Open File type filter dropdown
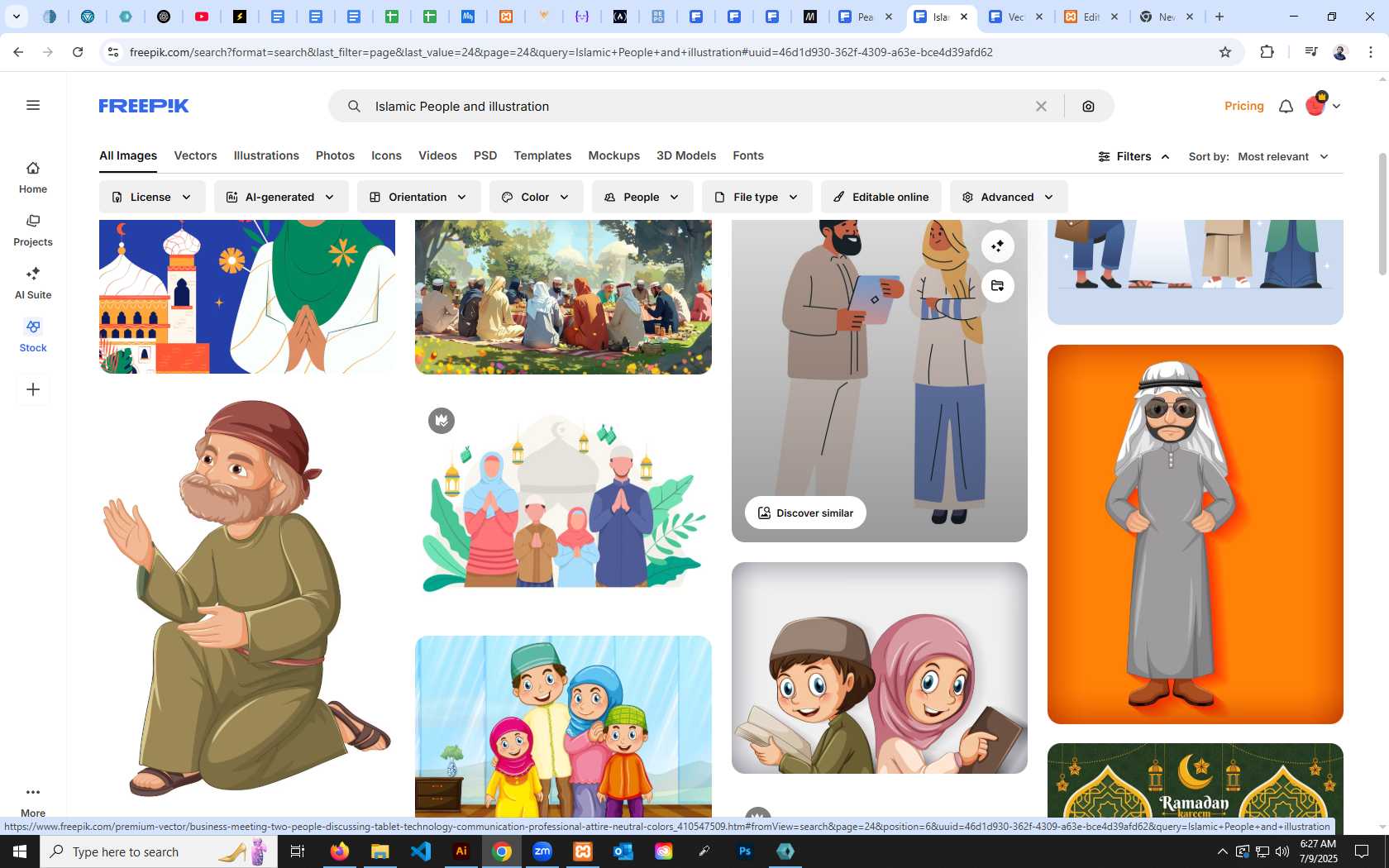Image resolution: width=1389 pixels, height=868 pixels. (x=757, y=197)
